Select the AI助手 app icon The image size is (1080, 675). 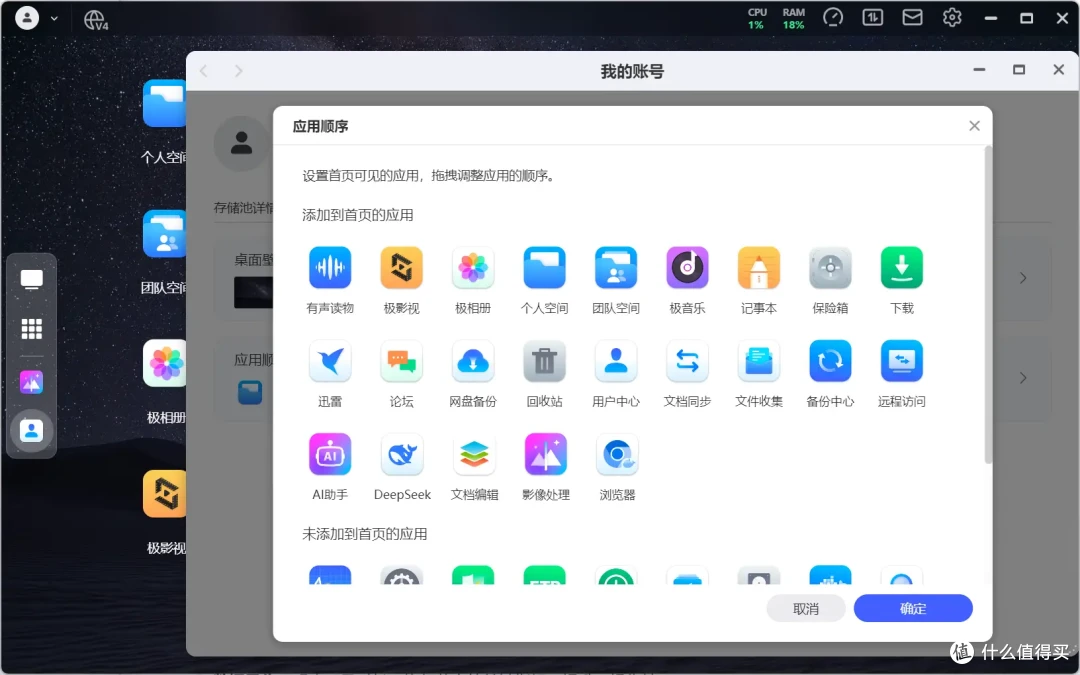click(x=330, y=455)
